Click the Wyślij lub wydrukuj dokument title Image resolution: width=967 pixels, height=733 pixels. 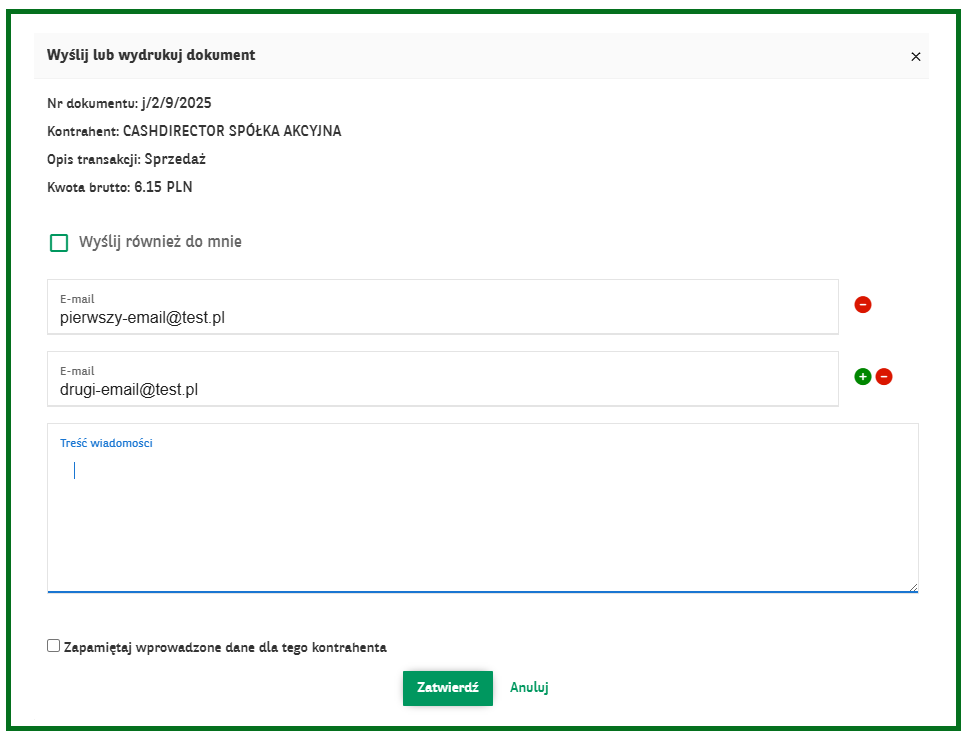pos(151,55)
